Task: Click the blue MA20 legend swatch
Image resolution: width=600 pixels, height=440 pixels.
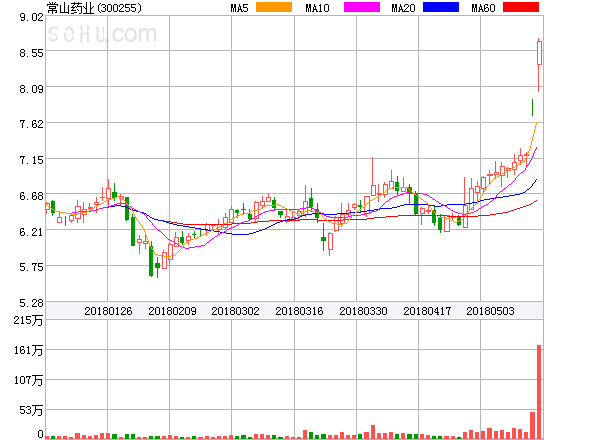Action: pyautogui.click(x=441, y=7)
